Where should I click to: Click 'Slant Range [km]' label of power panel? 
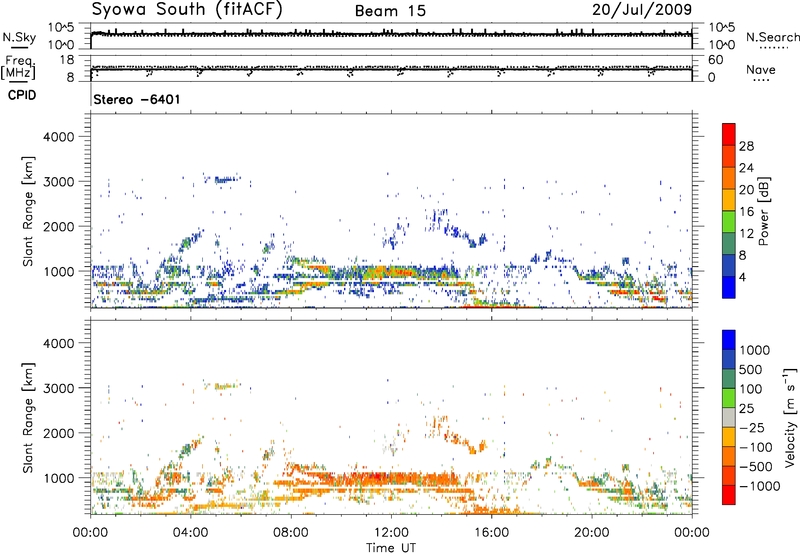28,211
